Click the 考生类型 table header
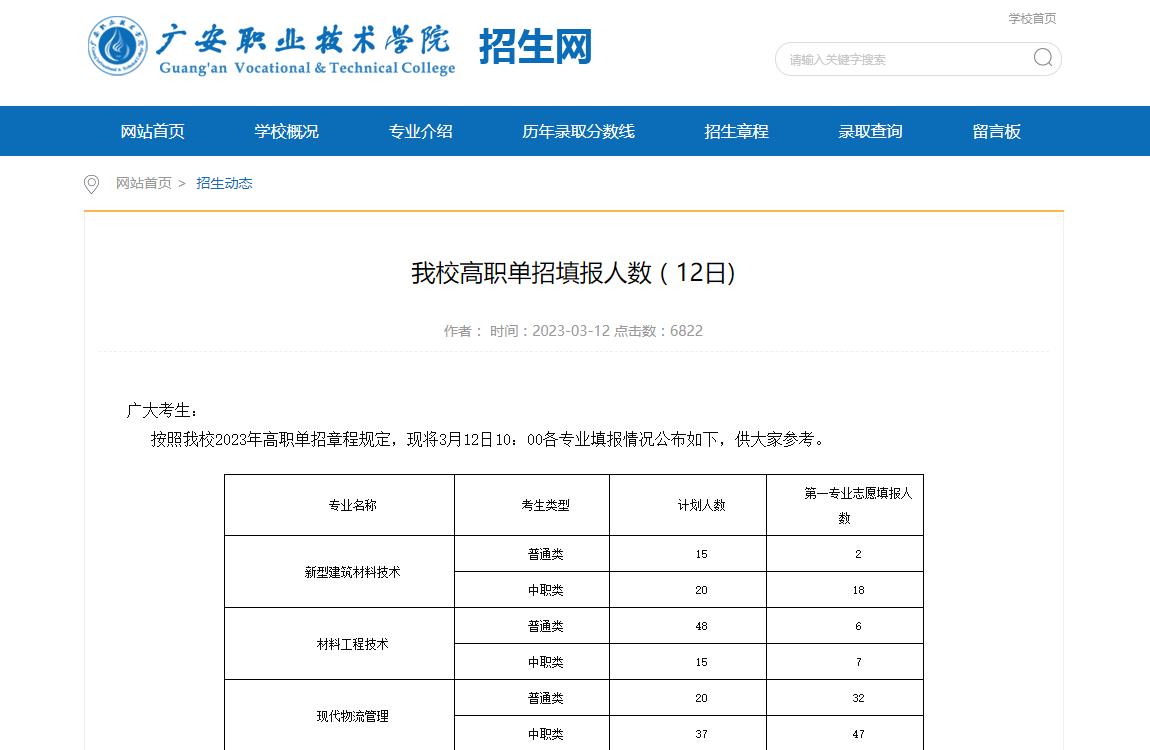Screen dimensions: 1150x750 coord(532,505)
